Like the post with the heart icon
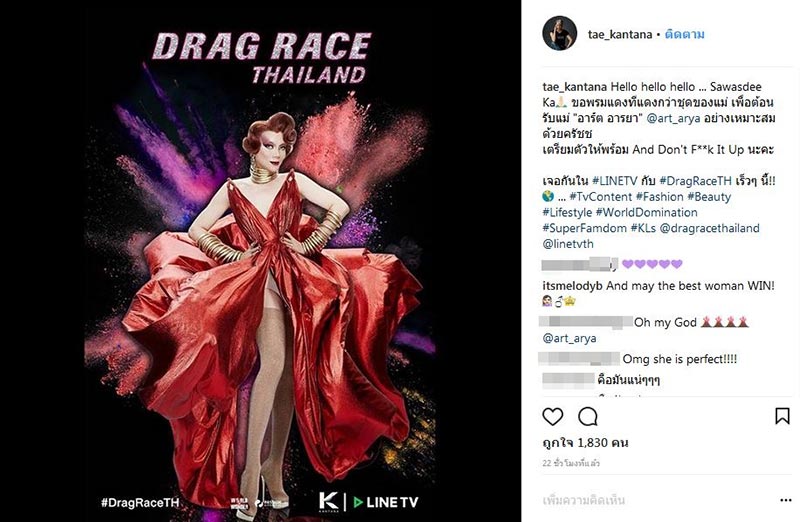The width and height of the screenshot is (800, 522). tap(553, 417)
